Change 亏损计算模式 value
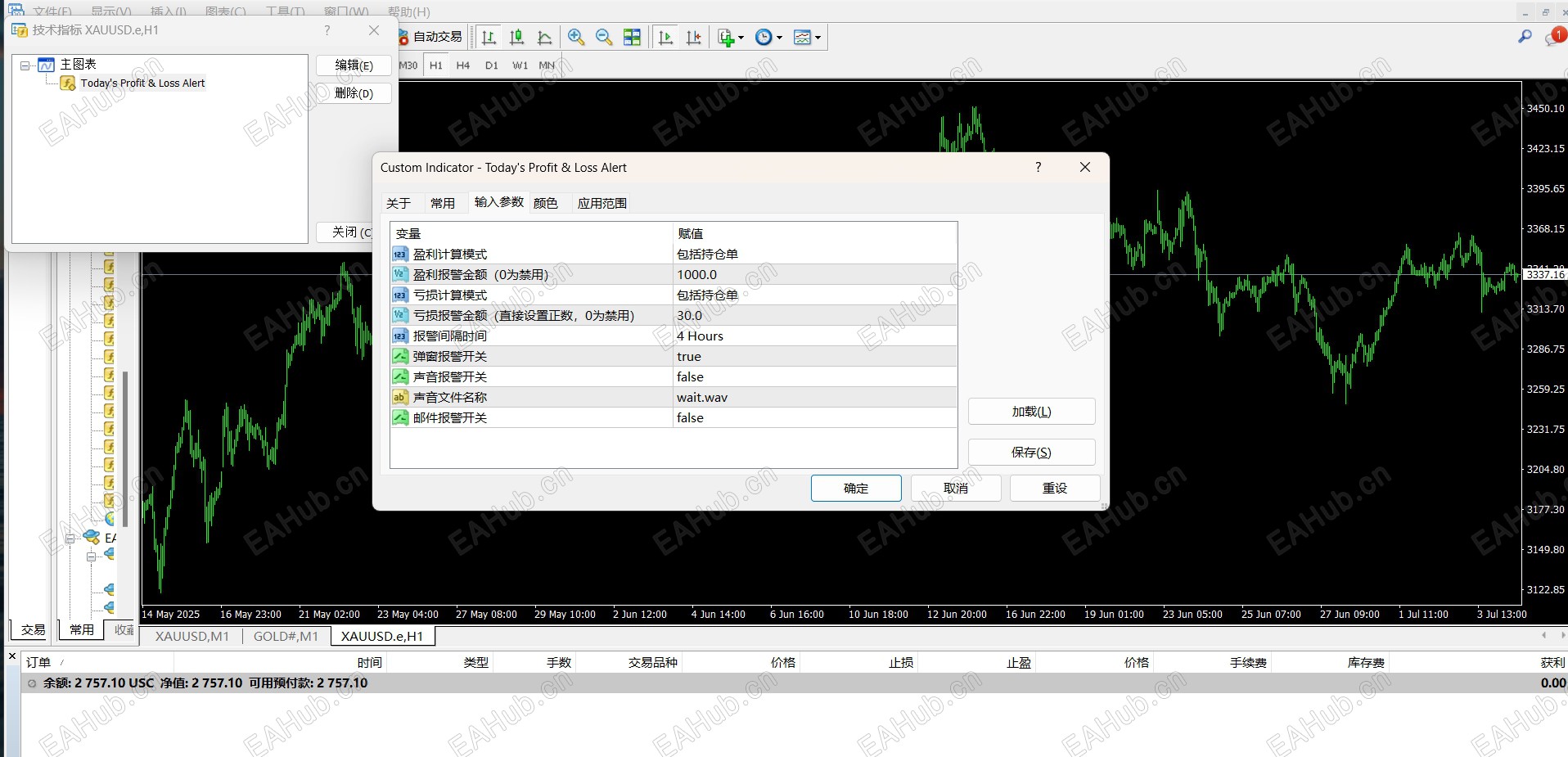Viewport: 1568px width, 757px height. (815, 295)
